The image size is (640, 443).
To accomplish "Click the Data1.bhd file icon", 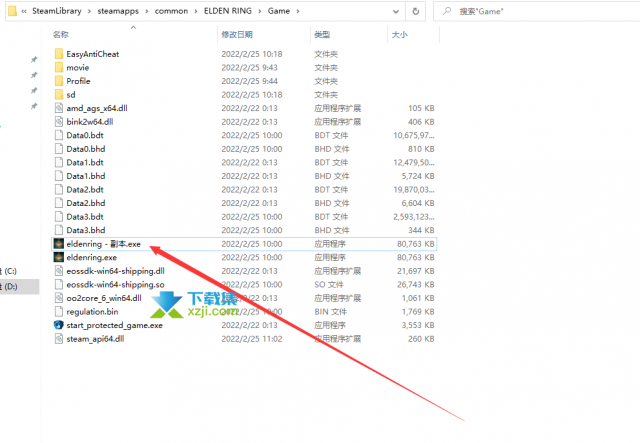I will [59, 176].
